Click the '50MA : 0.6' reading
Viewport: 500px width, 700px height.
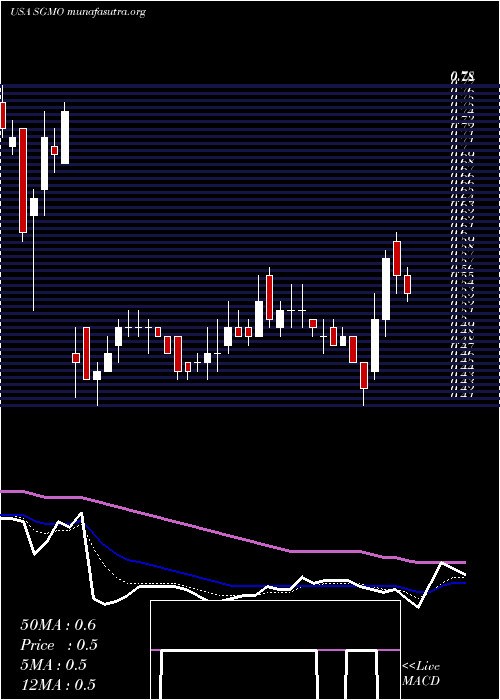coord(58,625)
